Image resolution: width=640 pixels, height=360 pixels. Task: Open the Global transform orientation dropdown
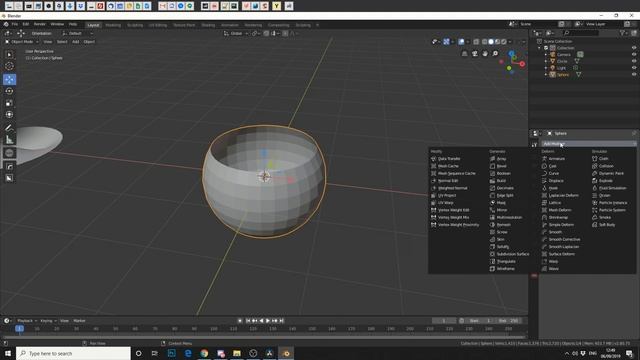click(236, 33)
